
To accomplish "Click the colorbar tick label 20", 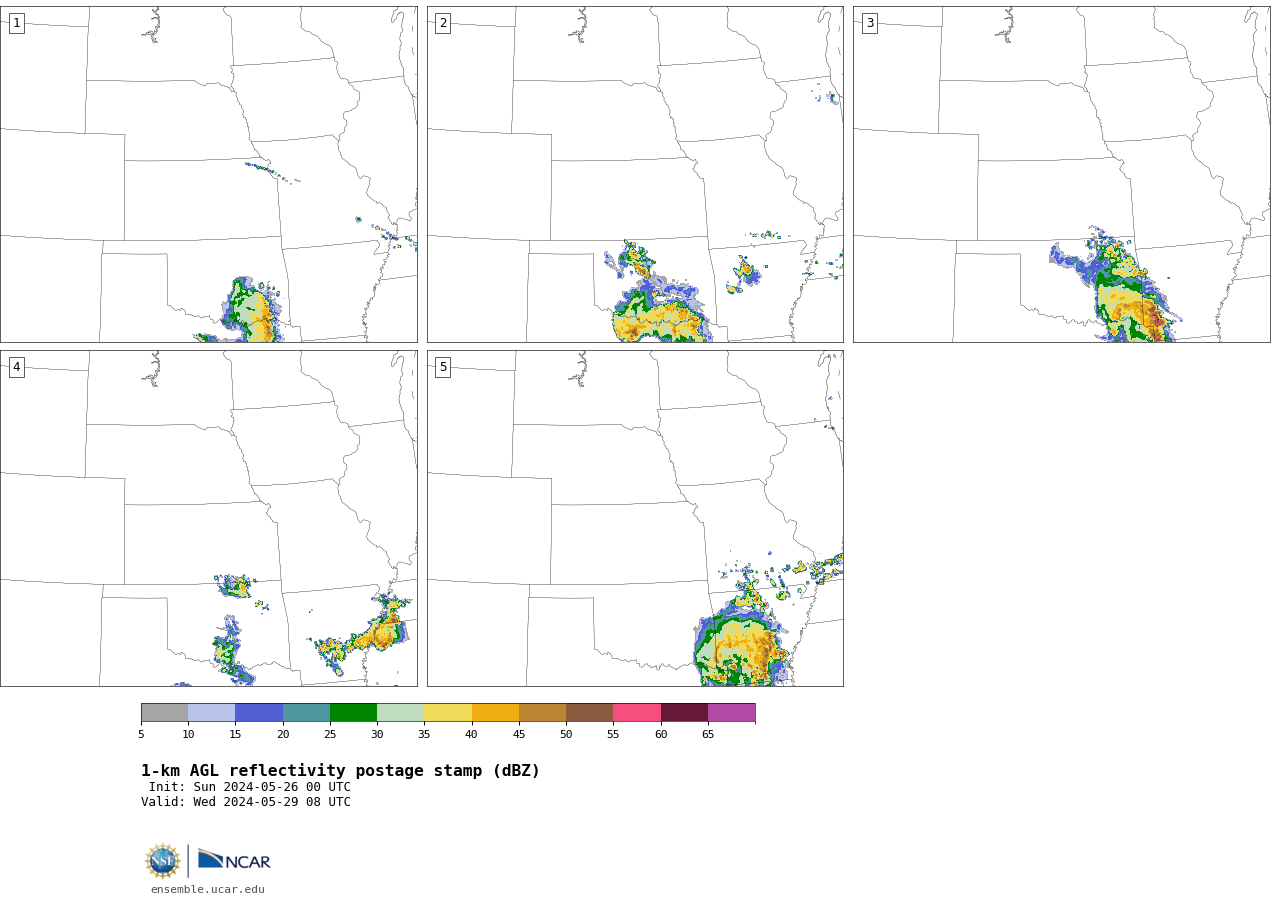I will (x=283, y=734).
